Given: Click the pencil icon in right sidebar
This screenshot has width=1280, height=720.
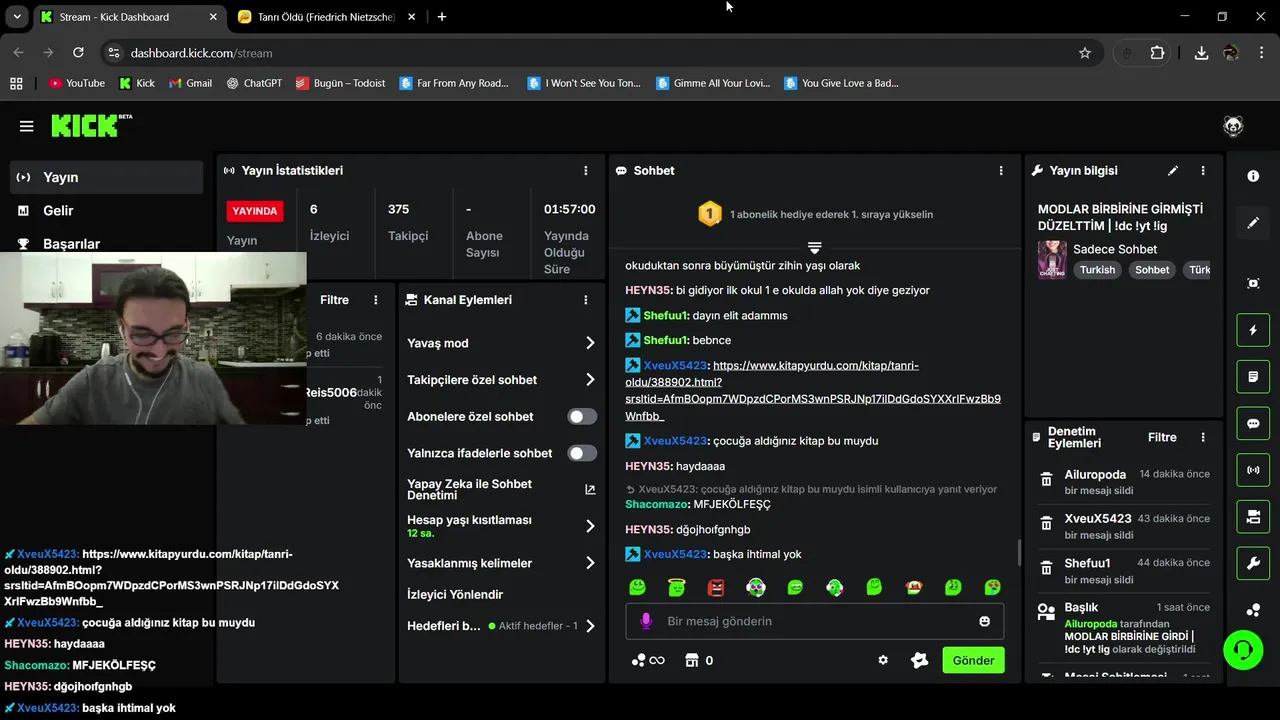Looking at the screenshot, I should tap(1253, 223).
